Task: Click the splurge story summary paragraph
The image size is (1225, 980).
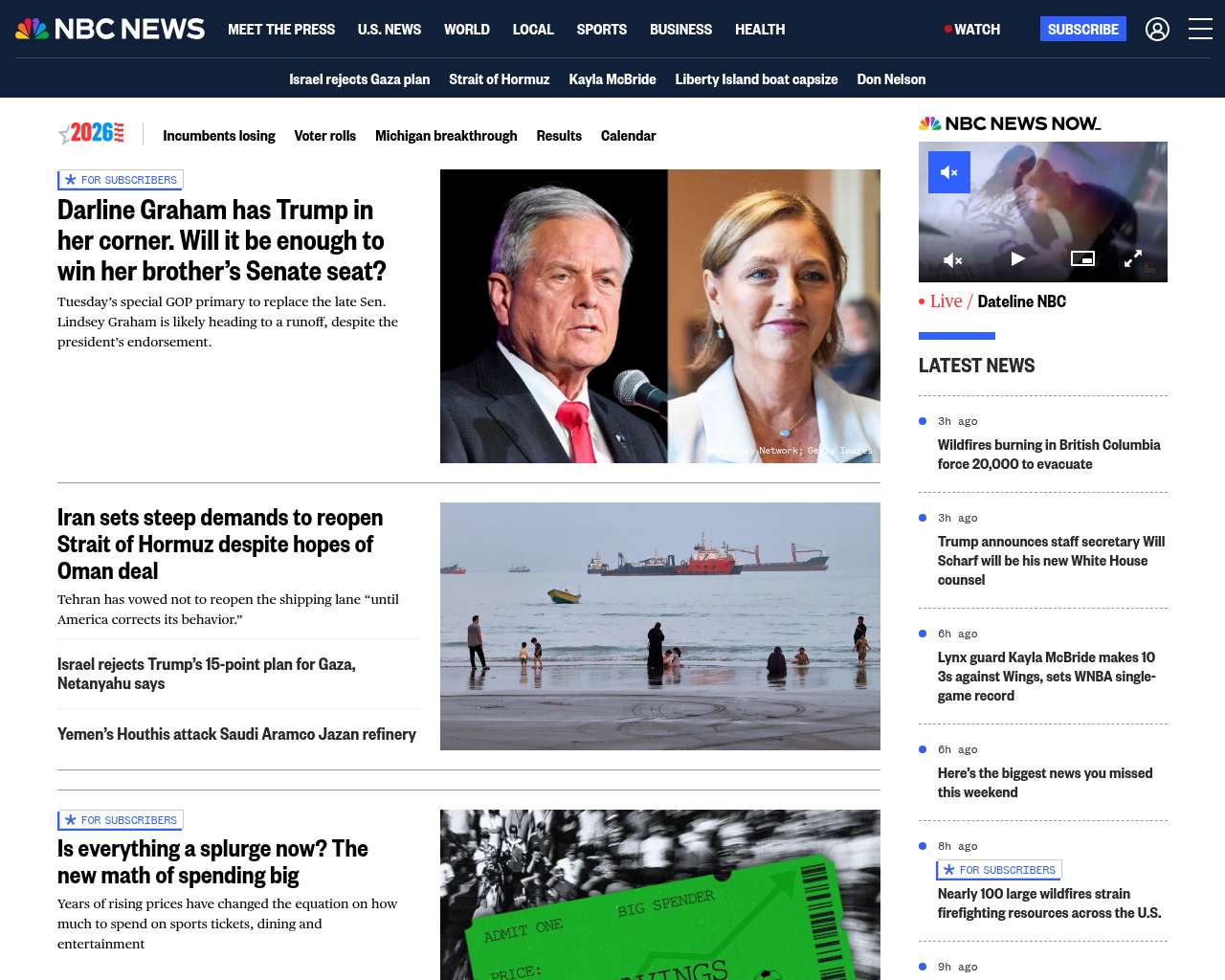Action: pyautogui.click(x=227, y=924)
